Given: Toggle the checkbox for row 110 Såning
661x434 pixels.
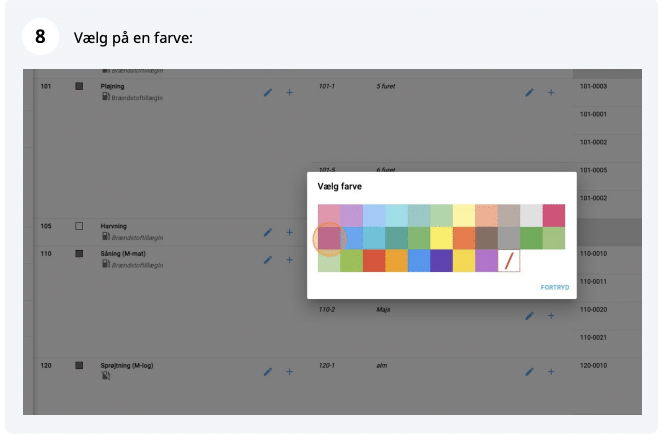Looking at the screenshot, I should (x=80, y=254).
